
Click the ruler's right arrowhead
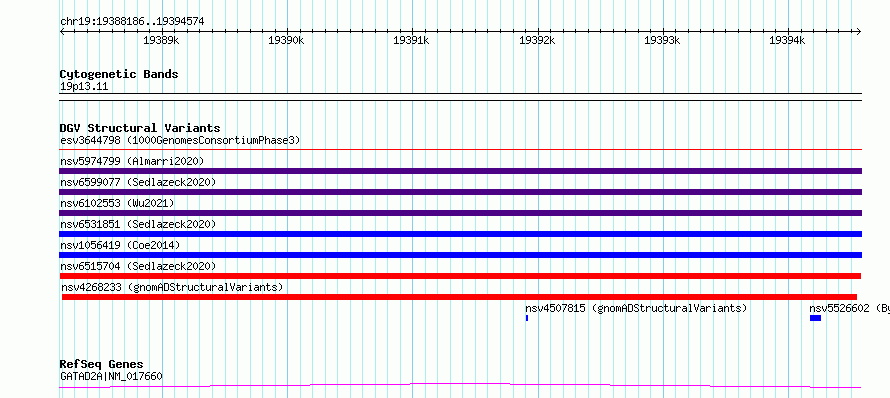859,31
